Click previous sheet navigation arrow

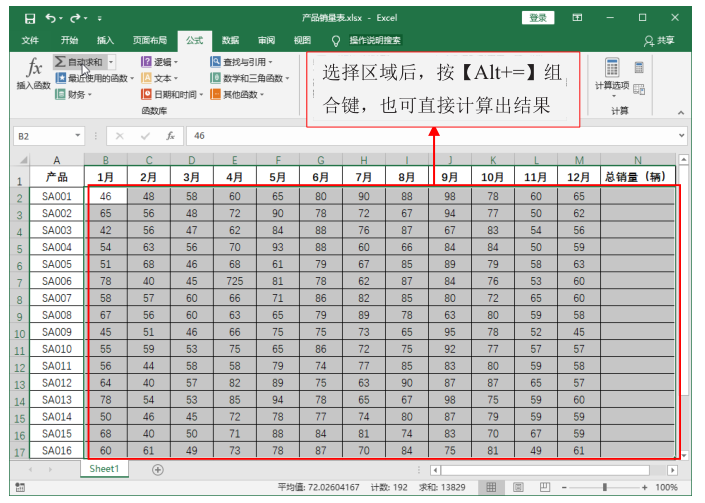[31, 470]
